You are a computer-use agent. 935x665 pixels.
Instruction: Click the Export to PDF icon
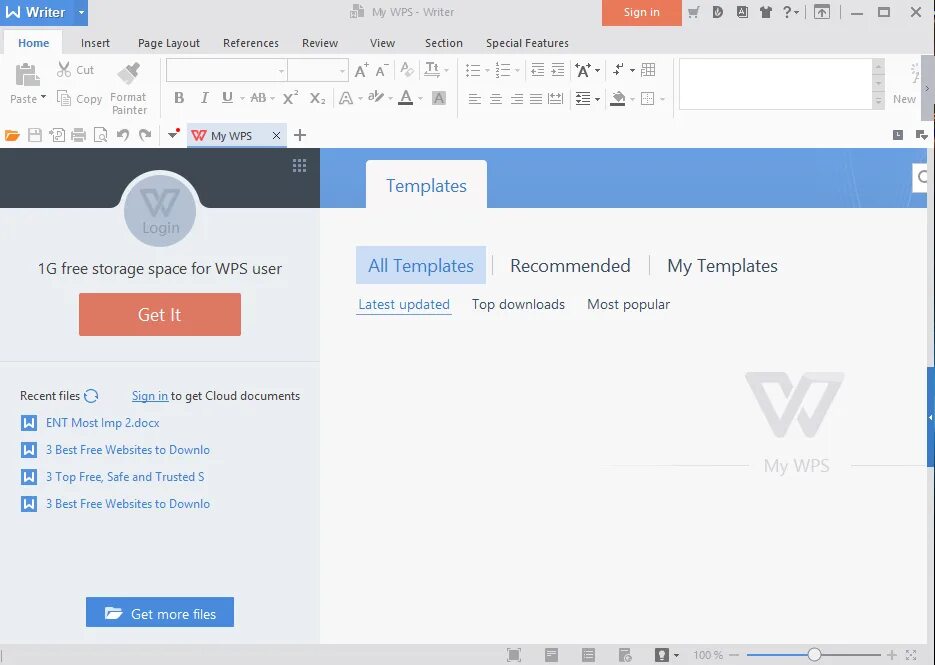click(x=57, y=135)
